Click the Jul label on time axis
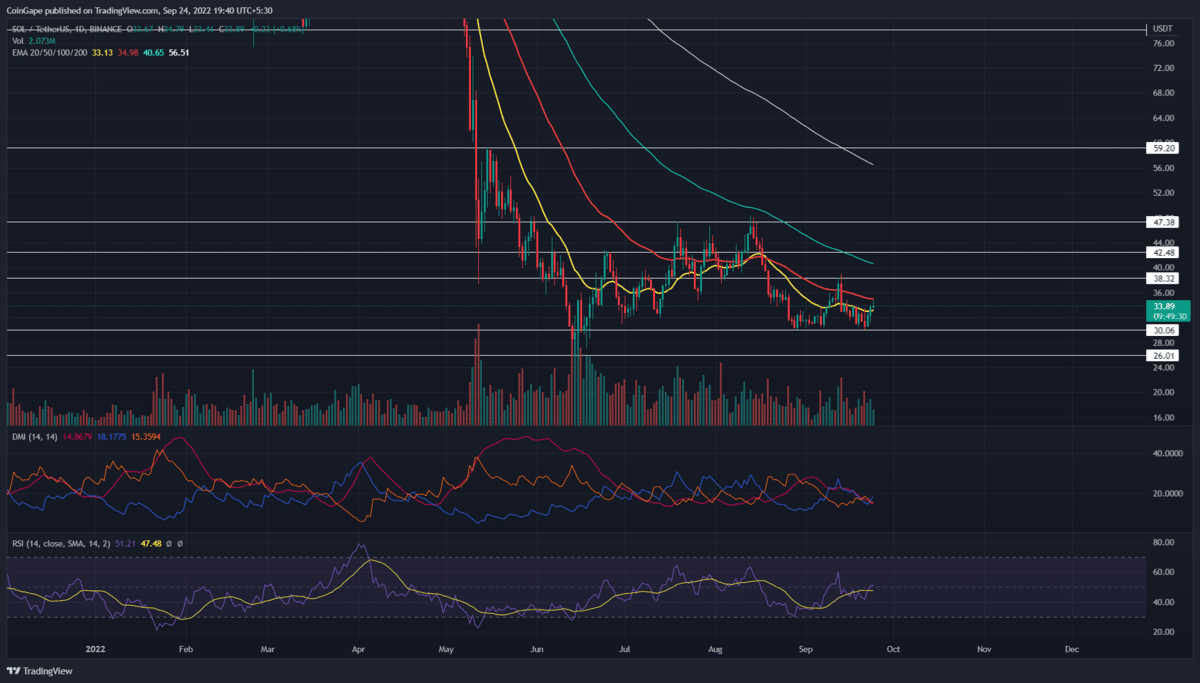This screenshot has height=683, width=1200. click(624, 649)
